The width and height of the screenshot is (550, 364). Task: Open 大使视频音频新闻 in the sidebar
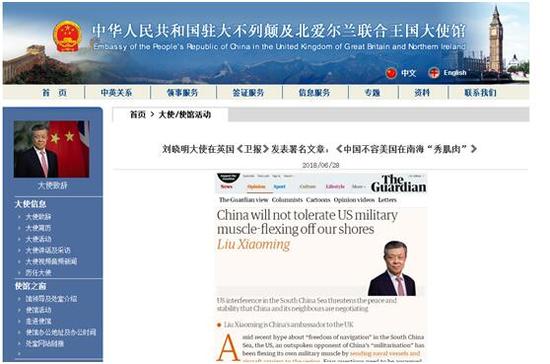pyautogui.click(x=51, y=262)
